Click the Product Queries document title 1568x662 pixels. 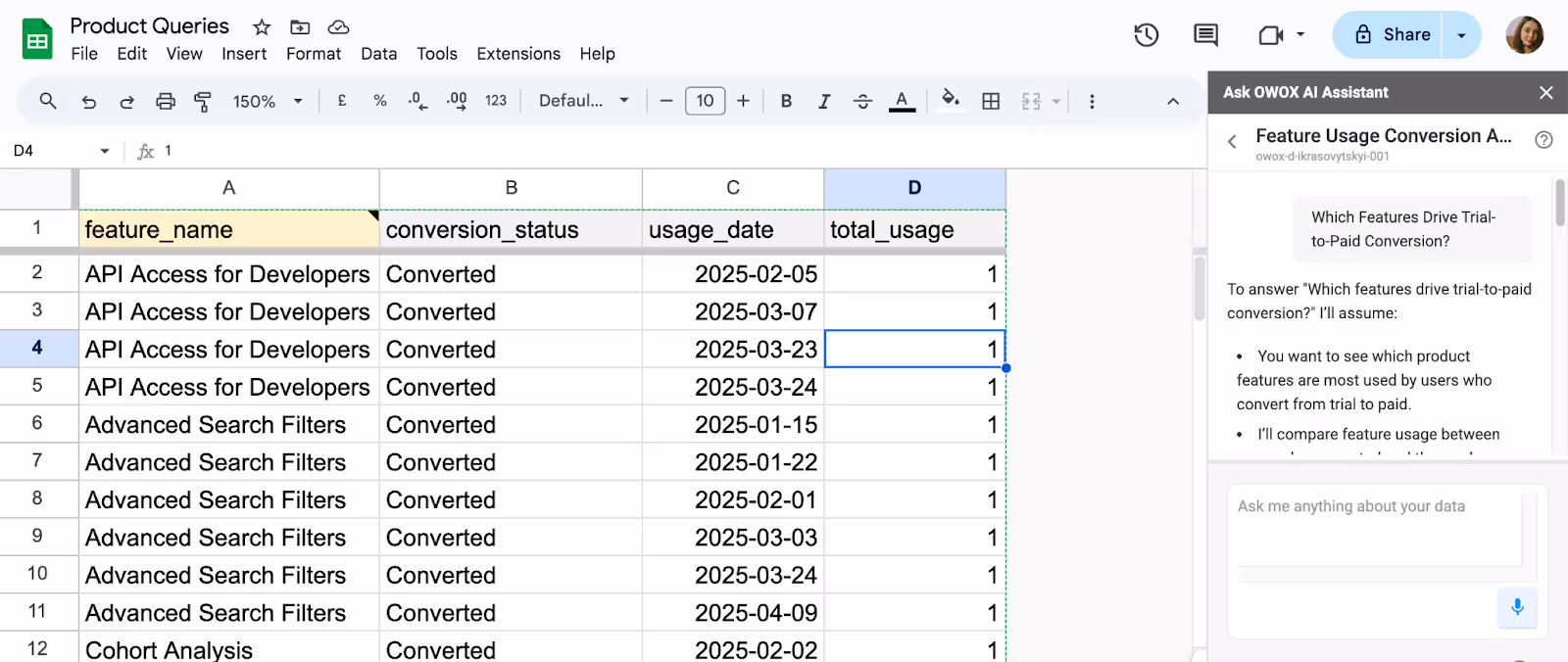(x=150, y=26)
